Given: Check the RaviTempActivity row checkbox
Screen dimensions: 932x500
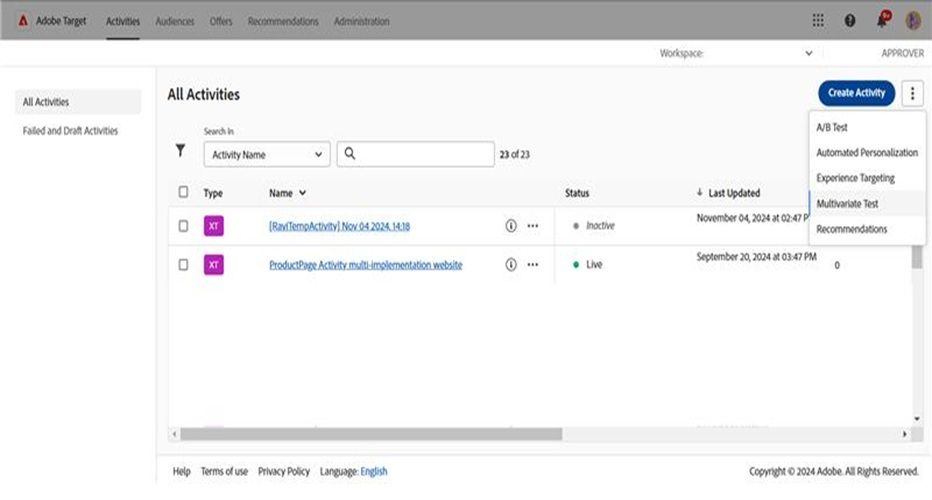Looking at the screenshot, I should click(x=183, y=226).
